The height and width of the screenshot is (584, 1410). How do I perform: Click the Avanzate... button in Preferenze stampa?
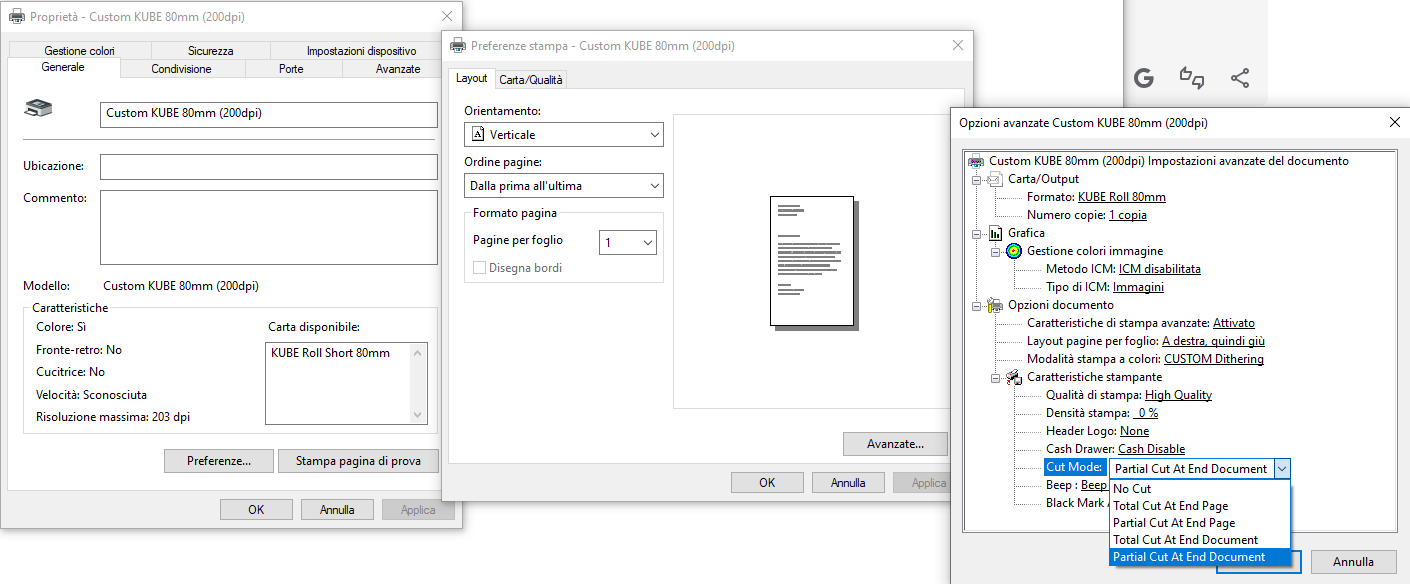click(894, 443)
